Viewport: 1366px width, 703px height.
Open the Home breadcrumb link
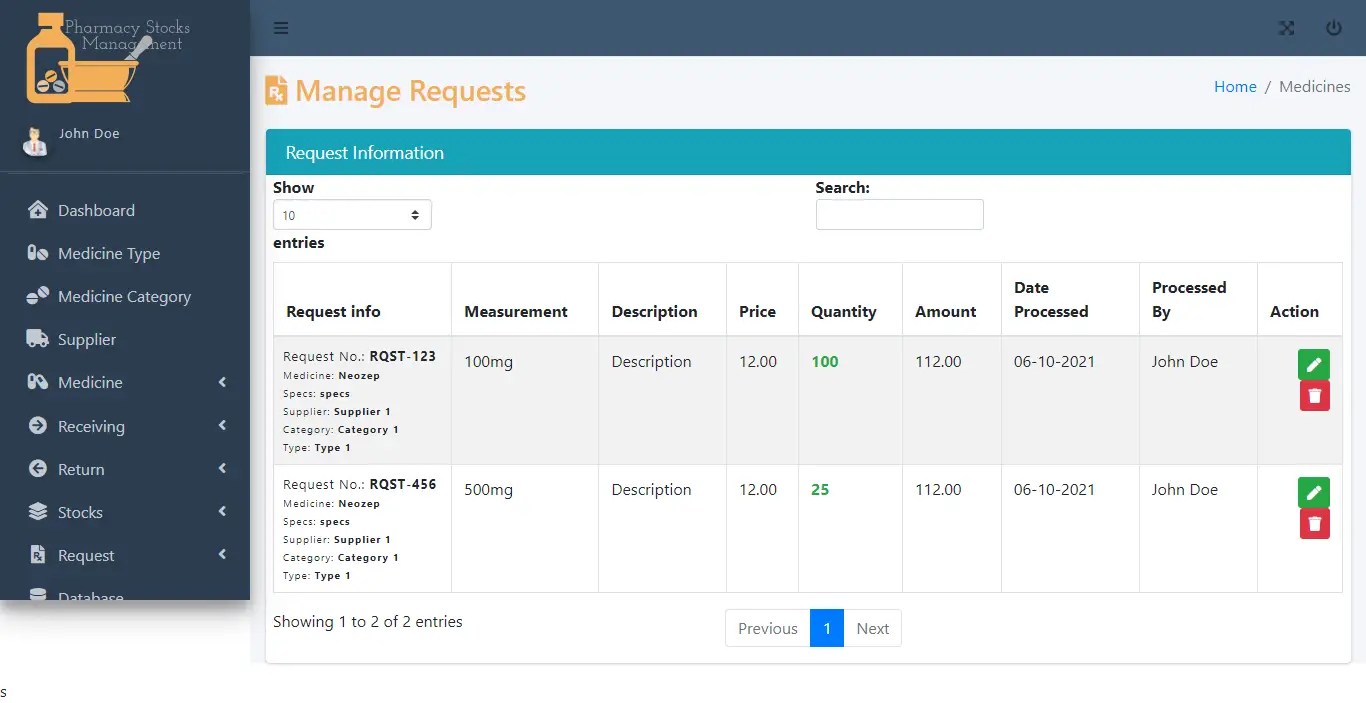(1235, 86)
